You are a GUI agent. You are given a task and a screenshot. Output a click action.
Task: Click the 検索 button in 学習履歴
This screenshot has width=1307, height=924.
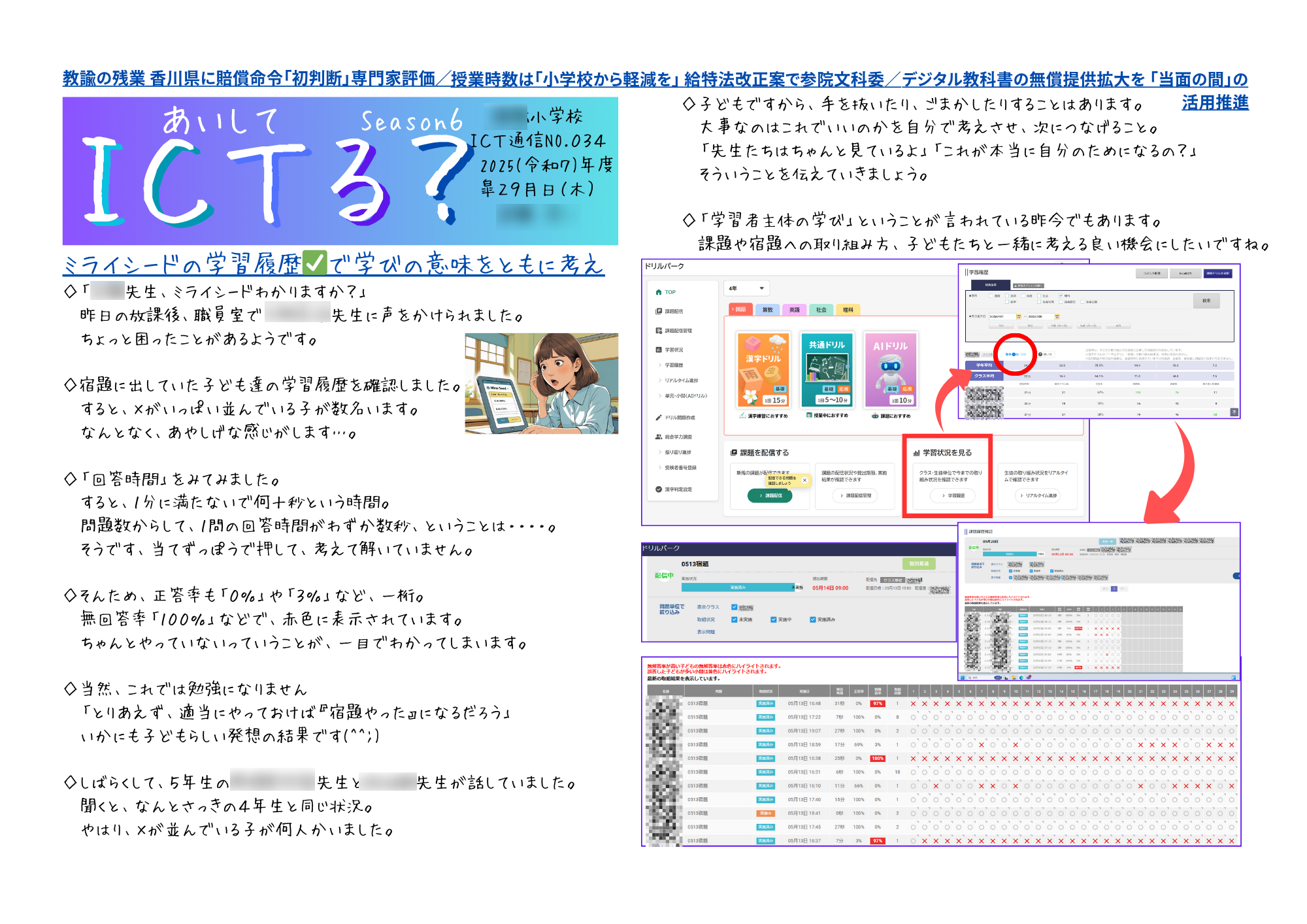1206,301
